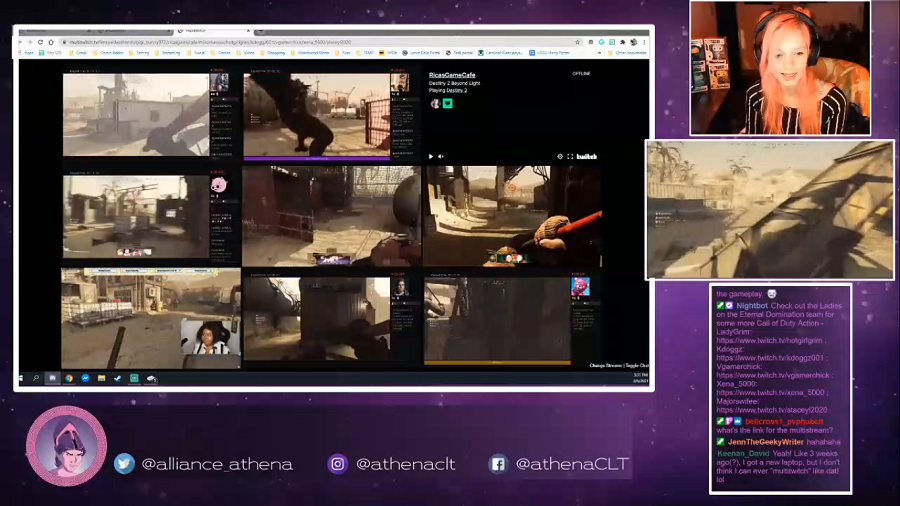
Task: Click the Twitter bird icon in overlay
Action: coord(124,464)
